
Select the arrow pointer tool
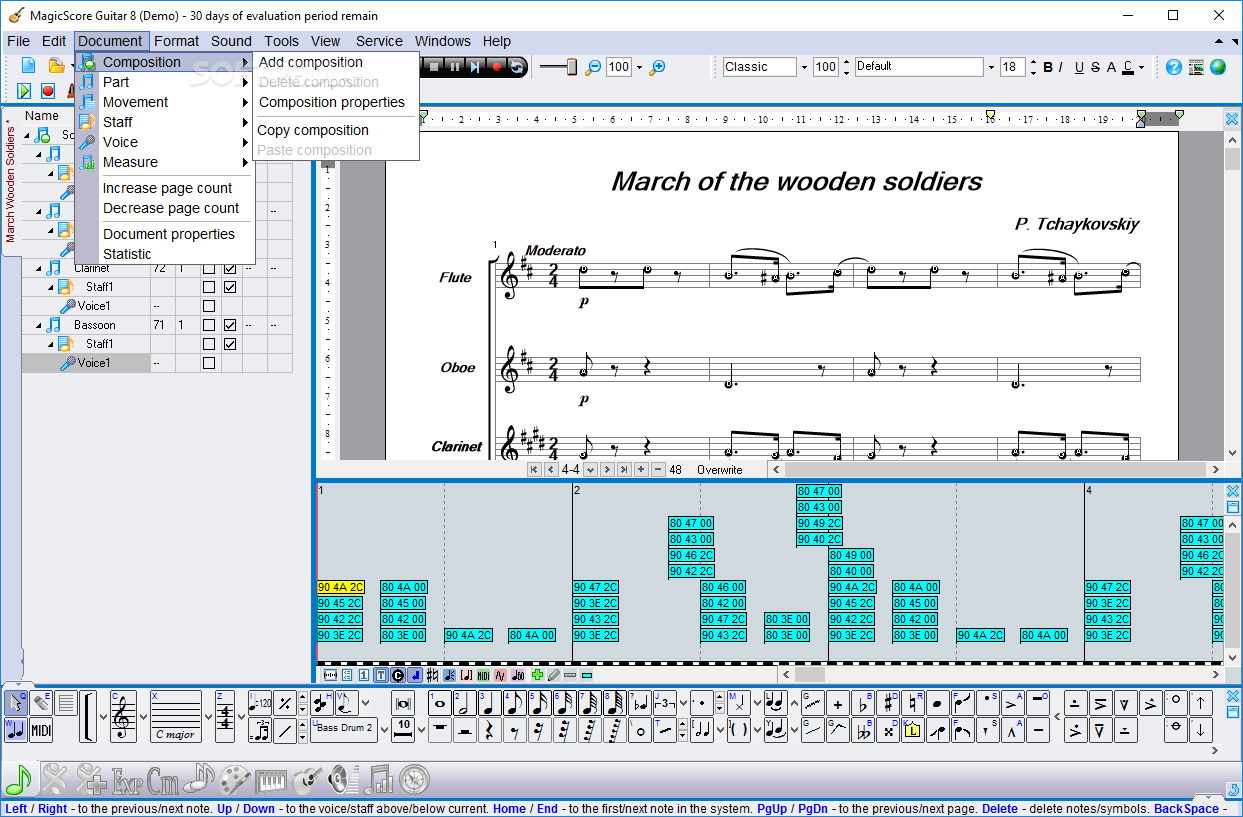[16, 703]
